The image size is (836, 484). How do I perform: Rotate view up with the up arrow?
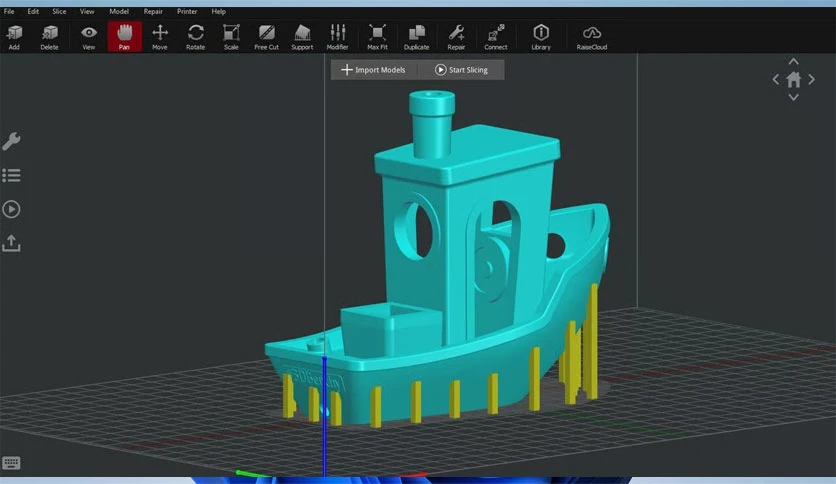point(793,61)
